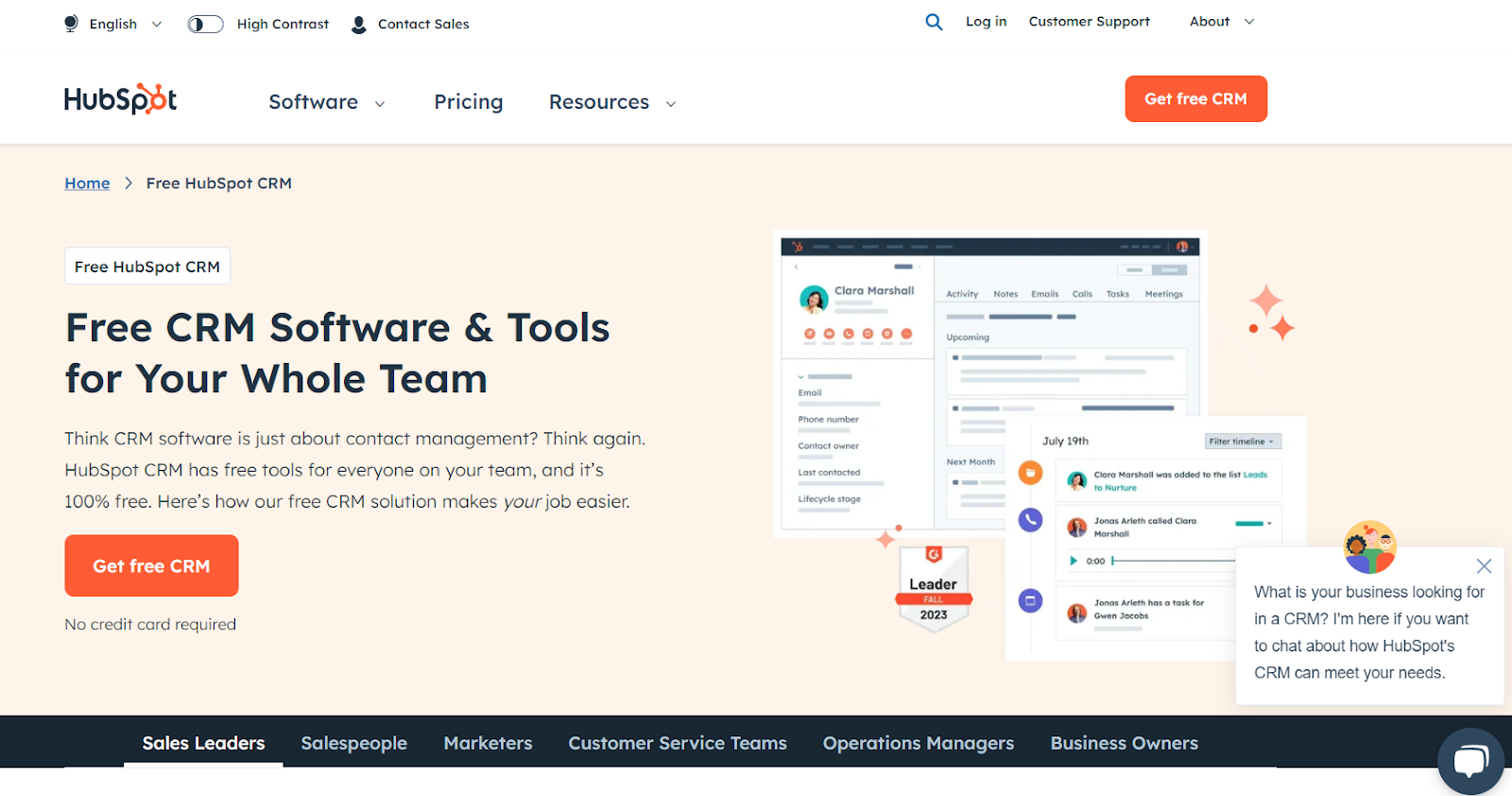
Task: Click the purple task timeline icon
Action: pyautogui.click(x=1030, y=600)
